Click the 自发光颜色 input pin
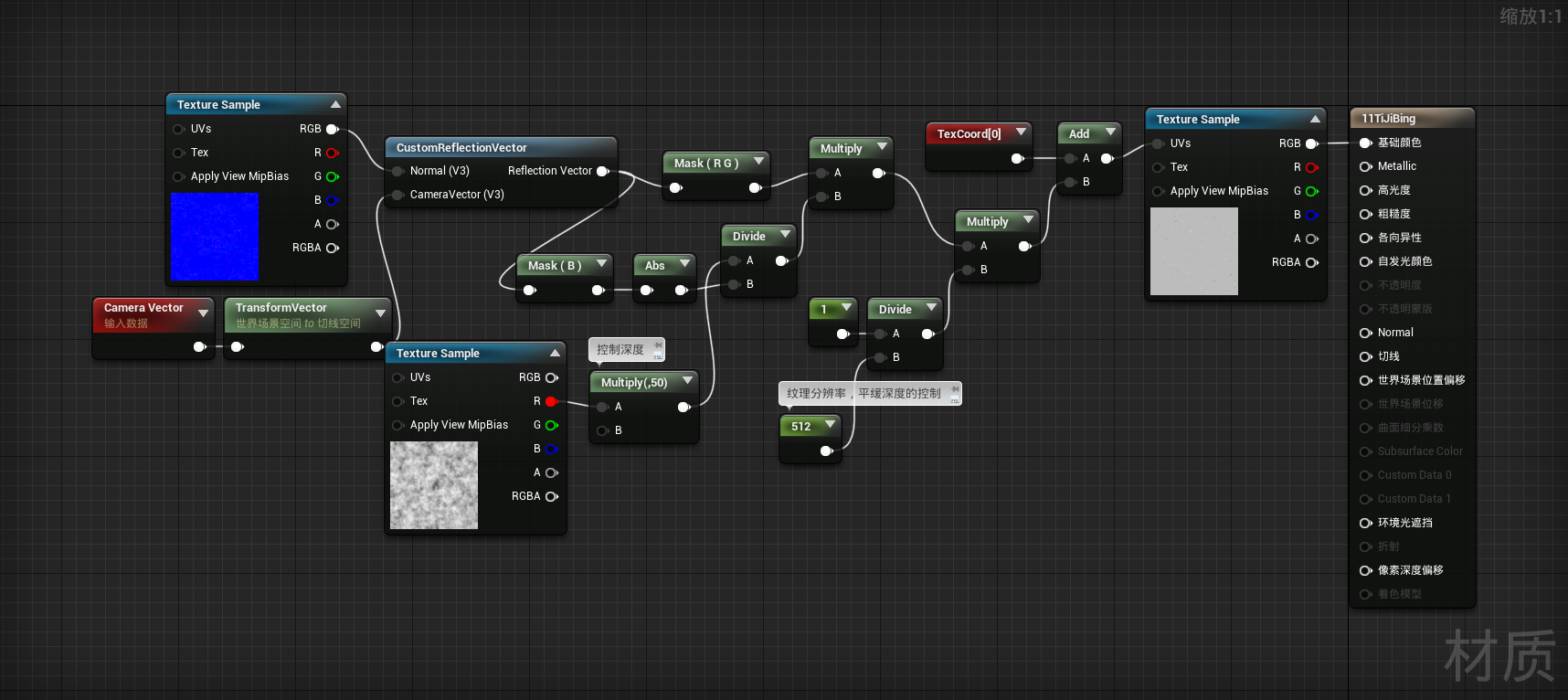 1366,261
